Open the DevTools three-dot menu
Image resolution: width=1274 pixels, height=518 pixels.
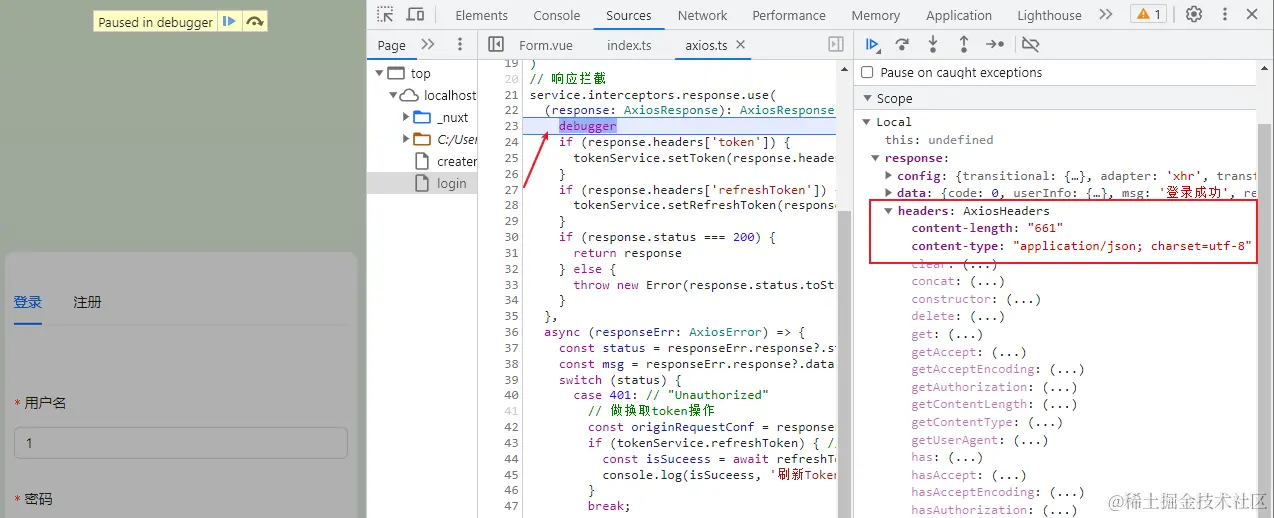1224,15
